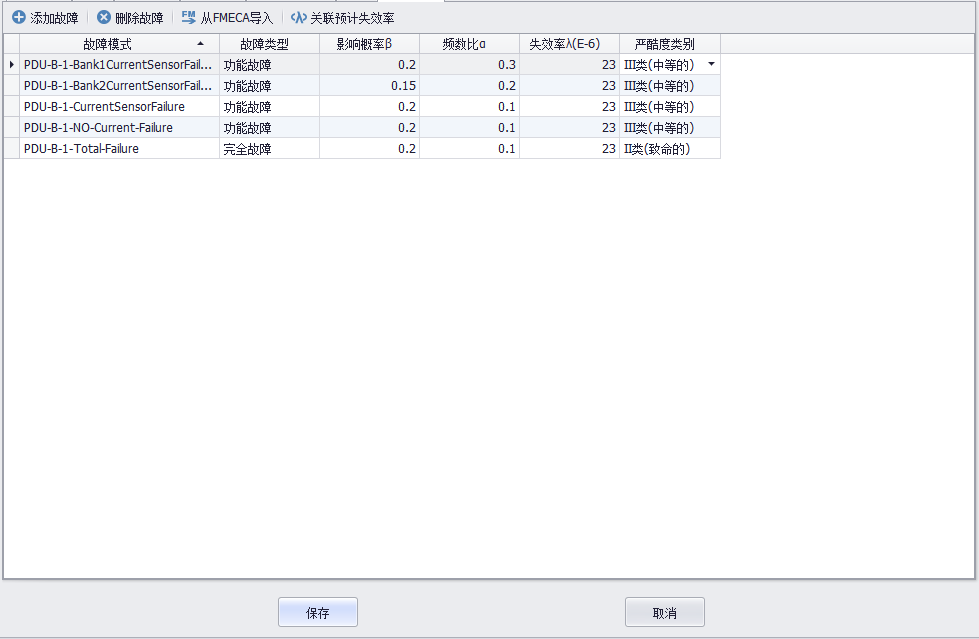979x639 pixels.
Task: Select PDU-B-1-Bank2CurrentSensorFail row name cell
Action: tap(119, 85)
